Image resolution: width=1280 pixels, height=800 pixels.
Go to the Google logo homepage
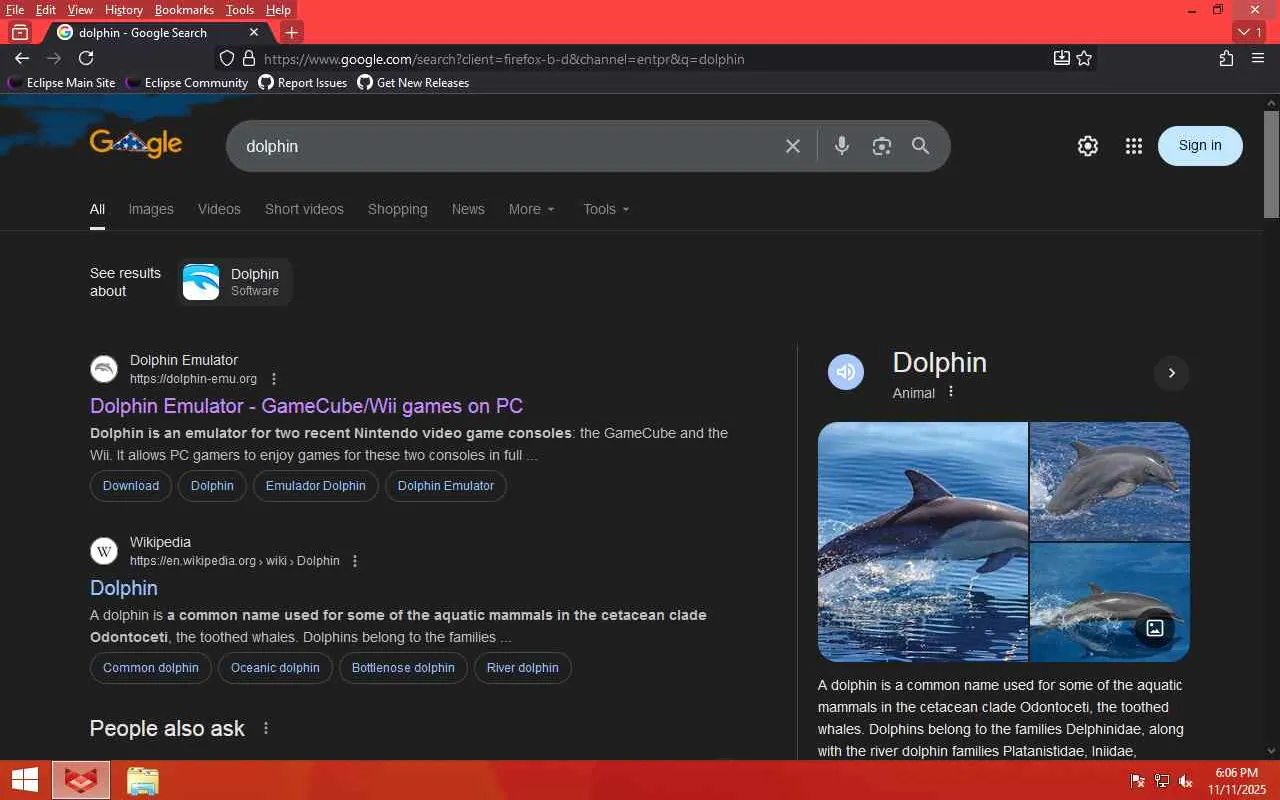click(136, 144)
